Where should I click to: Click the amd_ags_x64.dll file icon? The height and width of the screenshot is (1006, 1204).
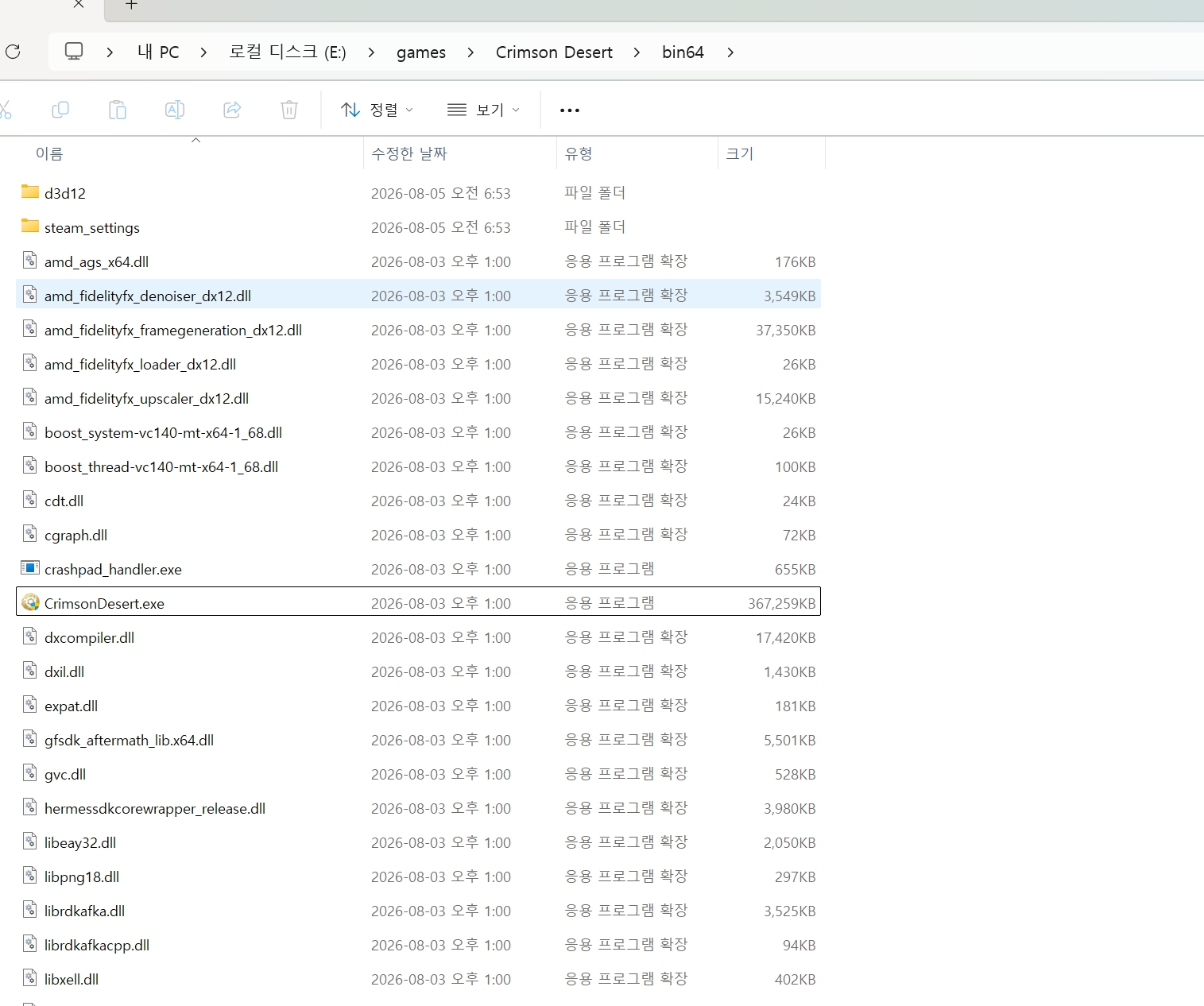(30, 260)
